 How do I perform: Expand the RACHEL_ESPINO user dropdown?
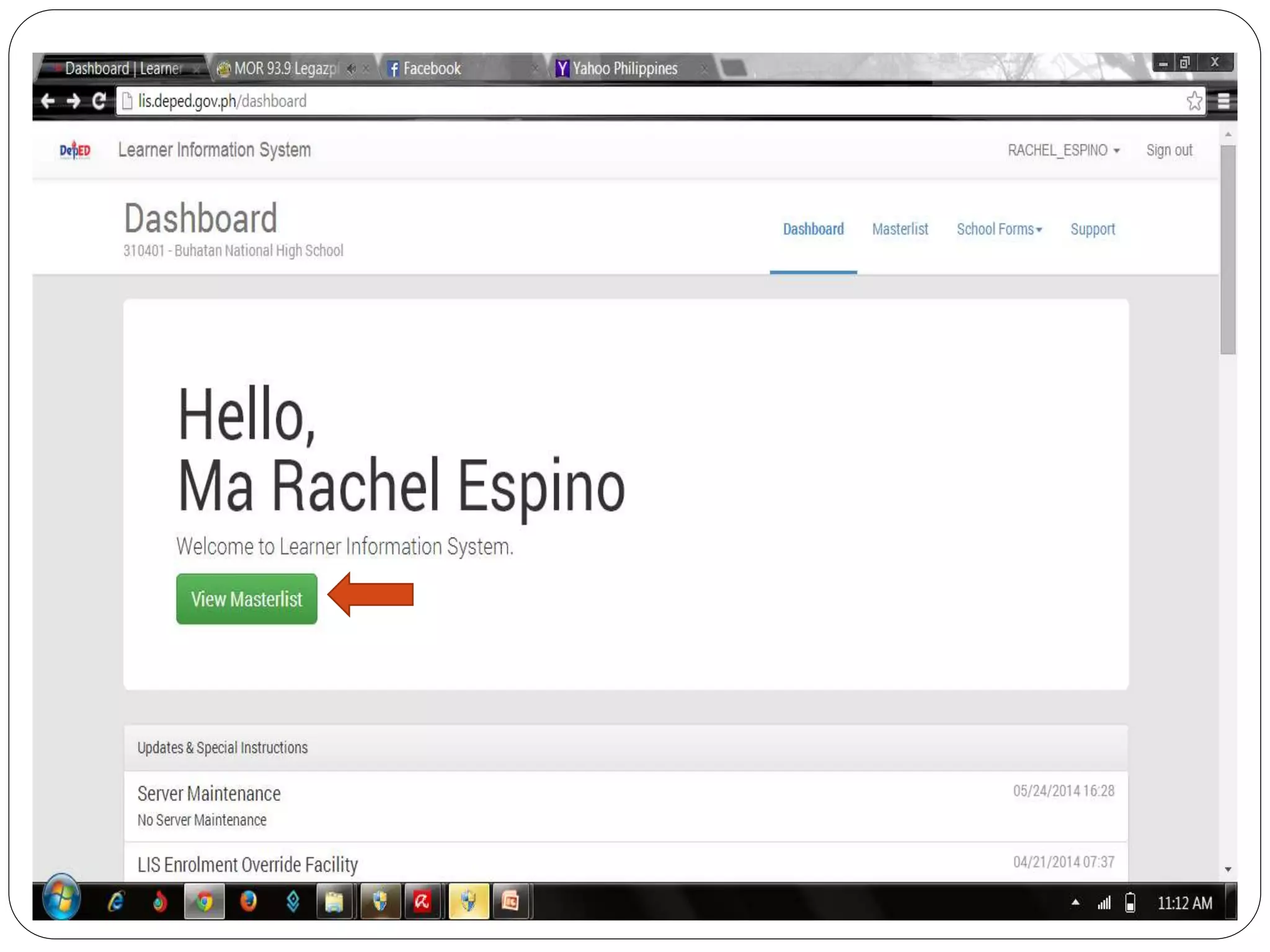pyautogui.click(x=1063, y=151)
